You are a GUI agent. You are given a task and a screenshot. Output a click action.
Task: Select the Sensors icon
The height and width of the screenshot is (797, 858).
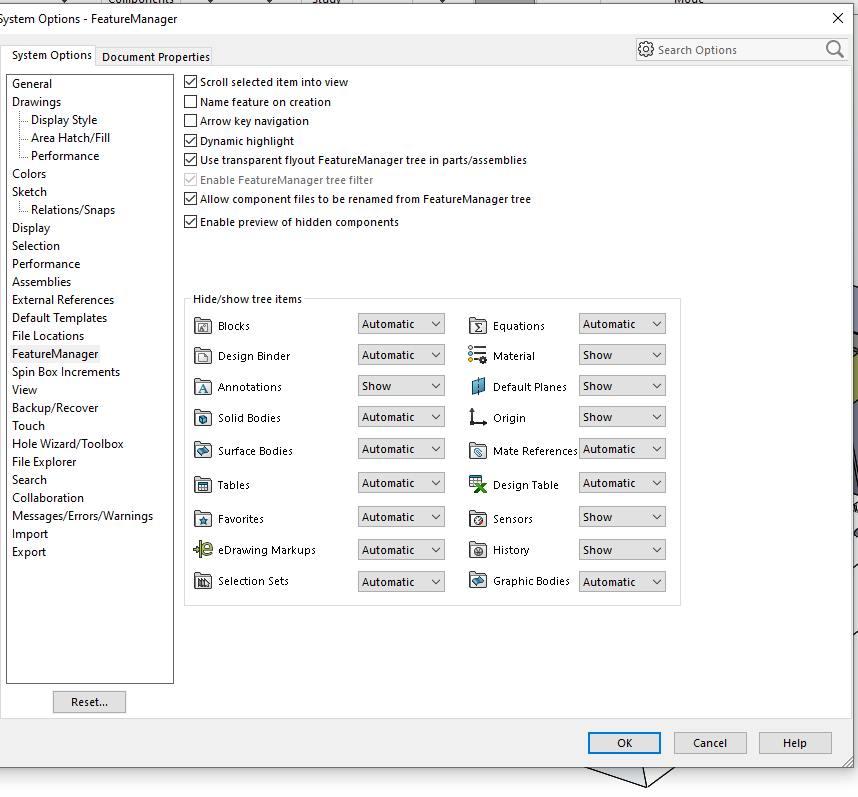[479, 518]
